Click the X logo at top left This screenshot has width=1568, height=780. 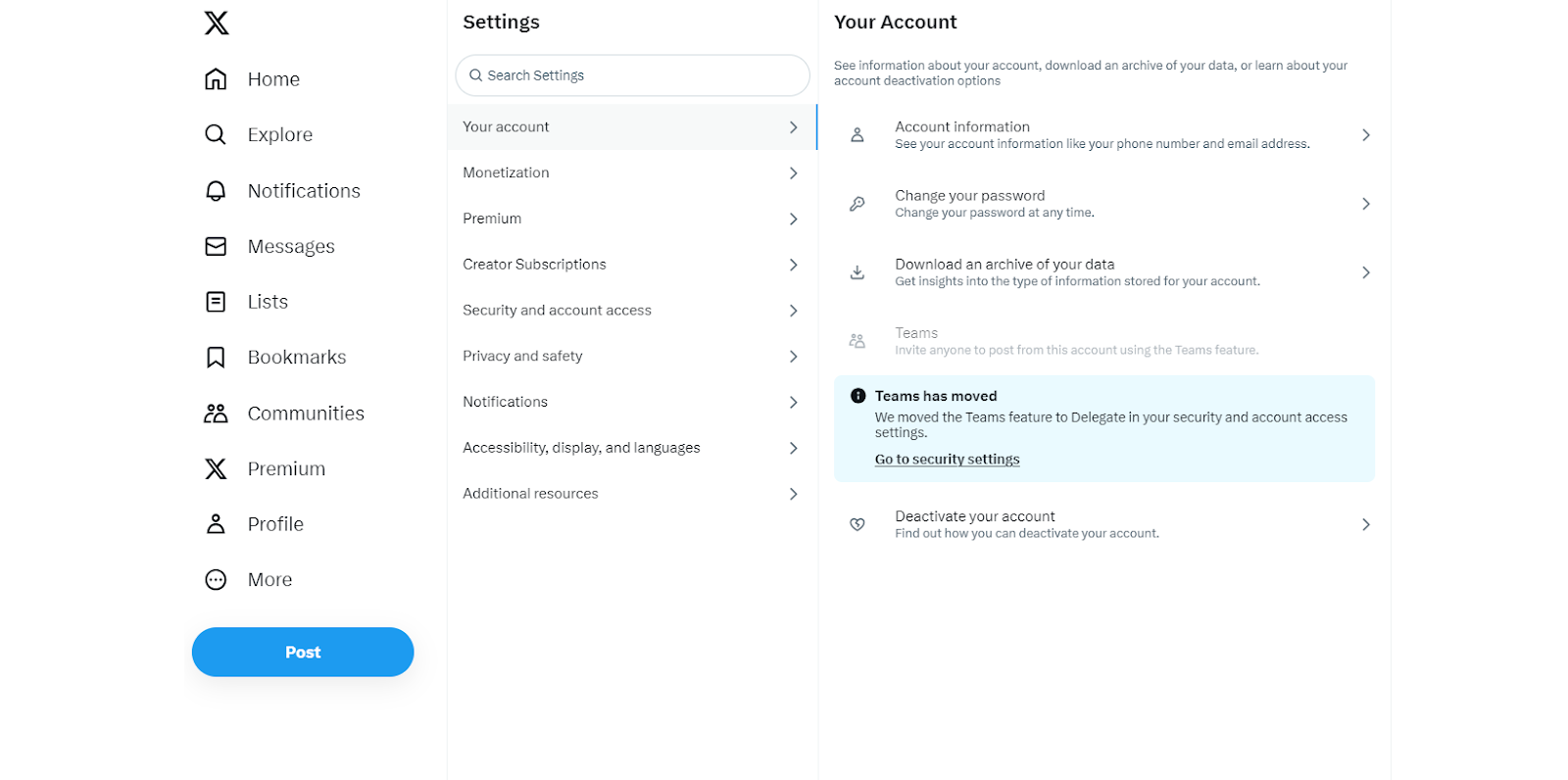[x=217, y=23]
